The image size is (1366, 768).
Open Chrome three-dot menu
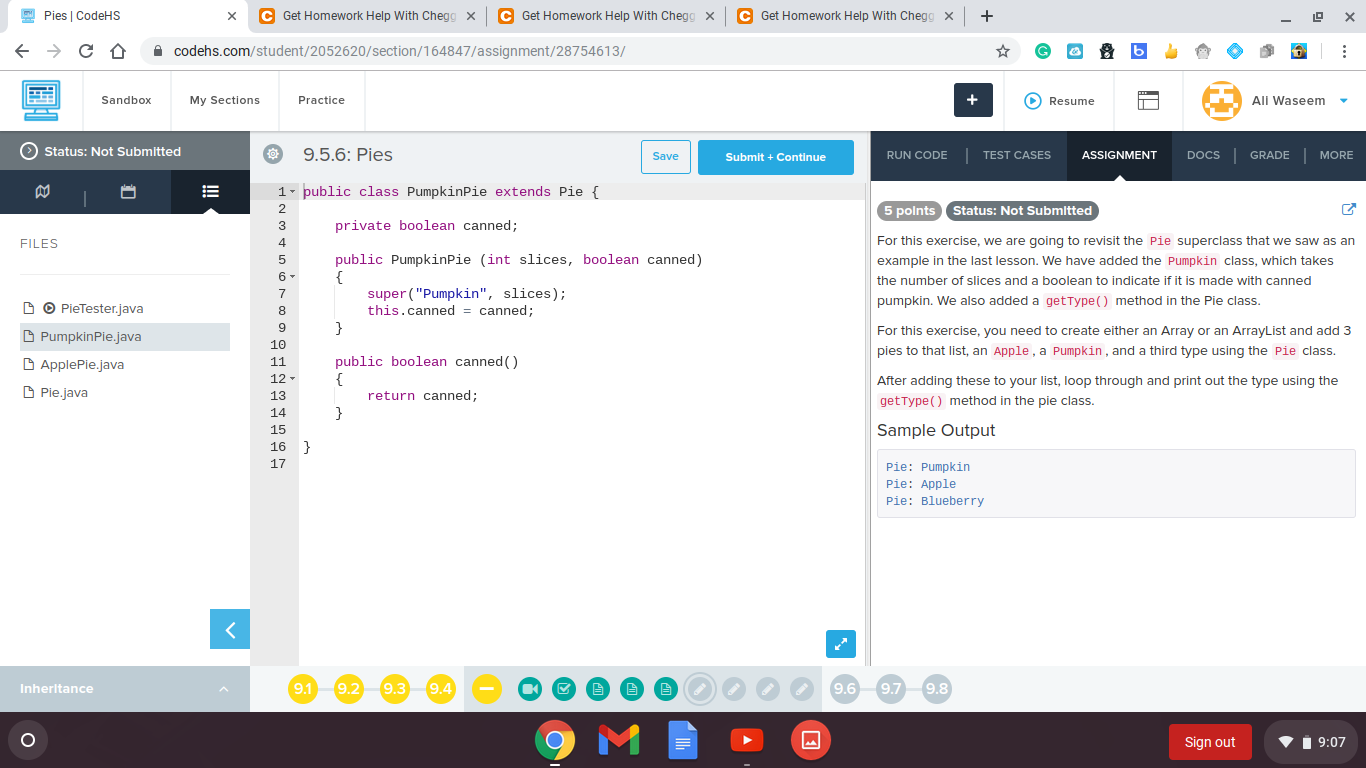click(x=1345, y=51)
